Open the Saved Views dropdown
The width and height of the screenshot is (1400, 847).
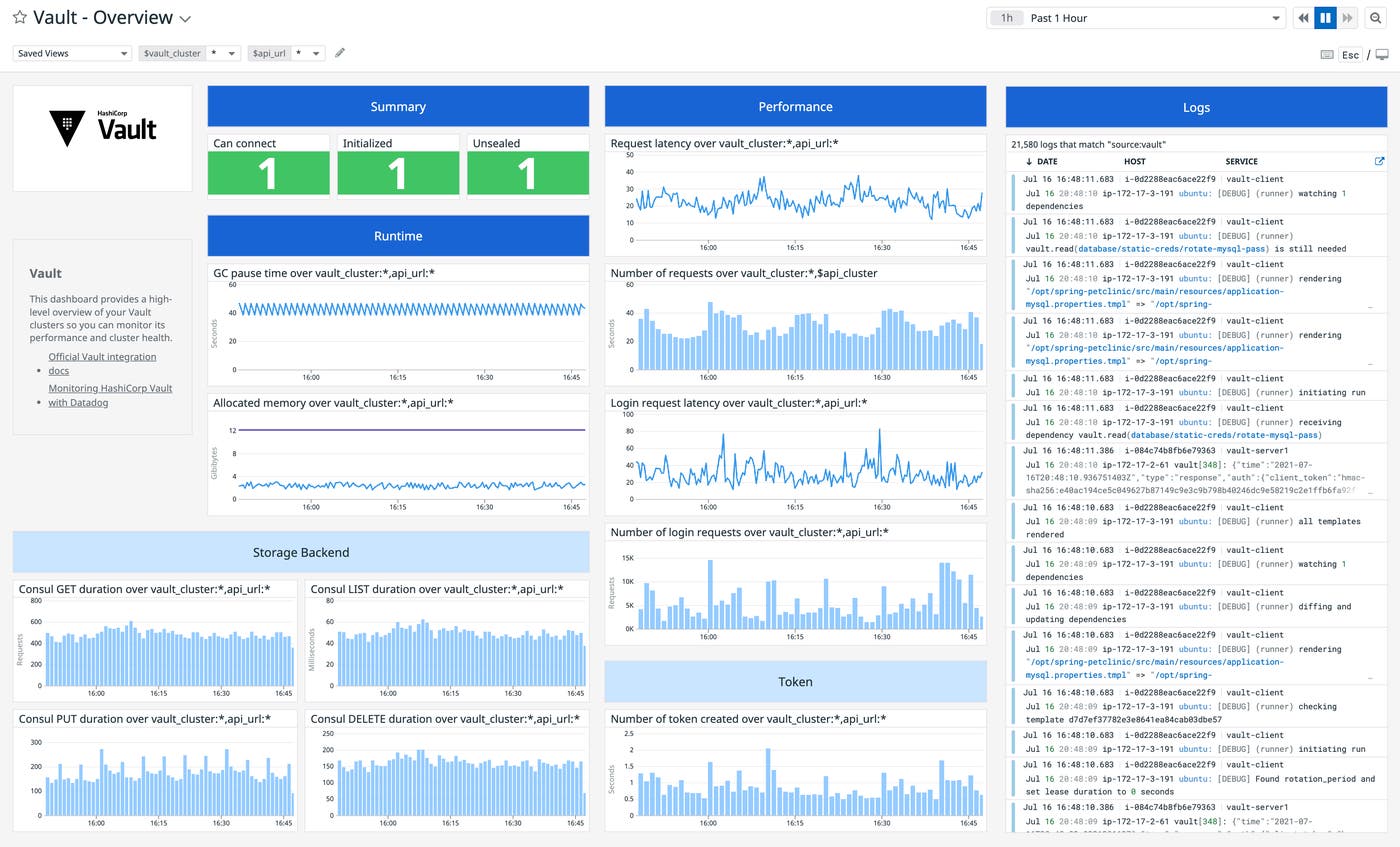pos(70,52)
